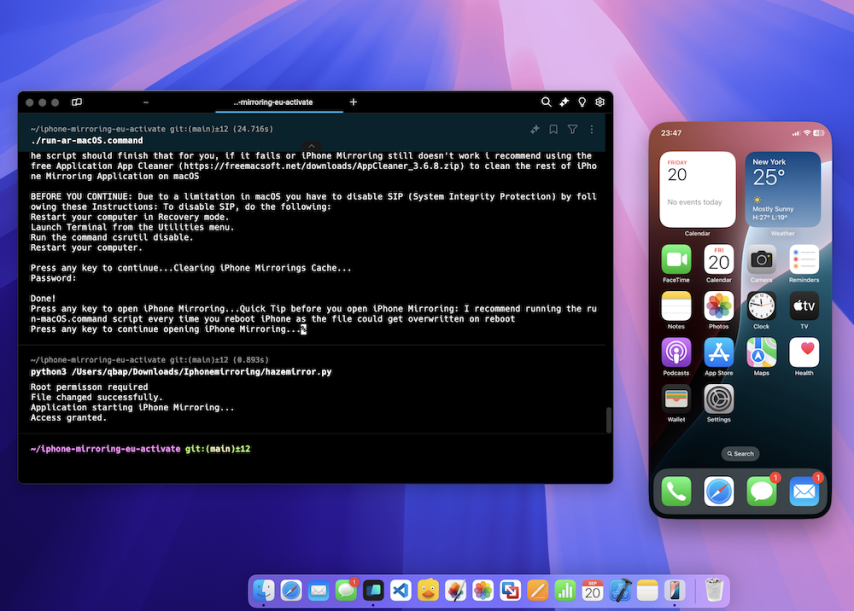The height and width of the screenshot is (611, 854).
Task: Launch Pixelmator Pro from the Dock
Action: tap(455, 590)
